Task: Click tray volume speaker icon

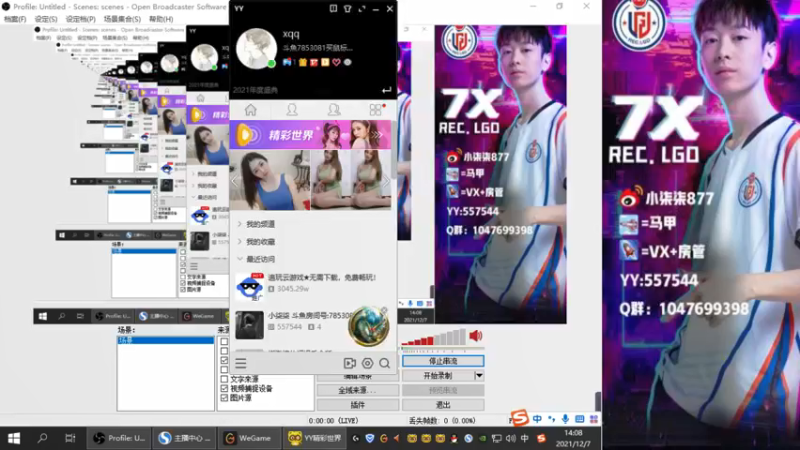Action: coord(511,438)
